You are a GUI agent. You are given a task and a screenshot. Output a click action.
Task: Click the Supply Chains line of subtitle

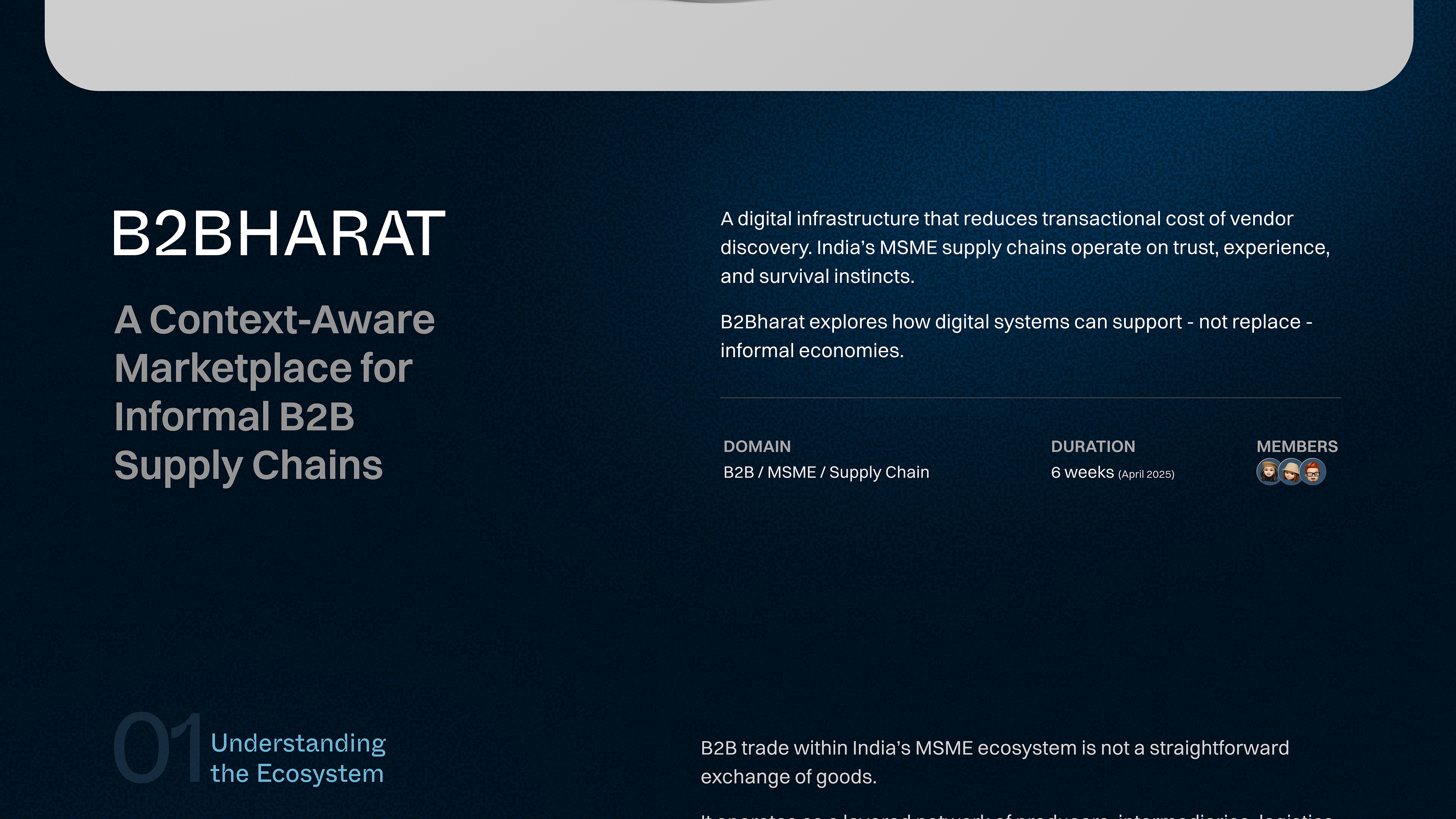tap(248, 466)
